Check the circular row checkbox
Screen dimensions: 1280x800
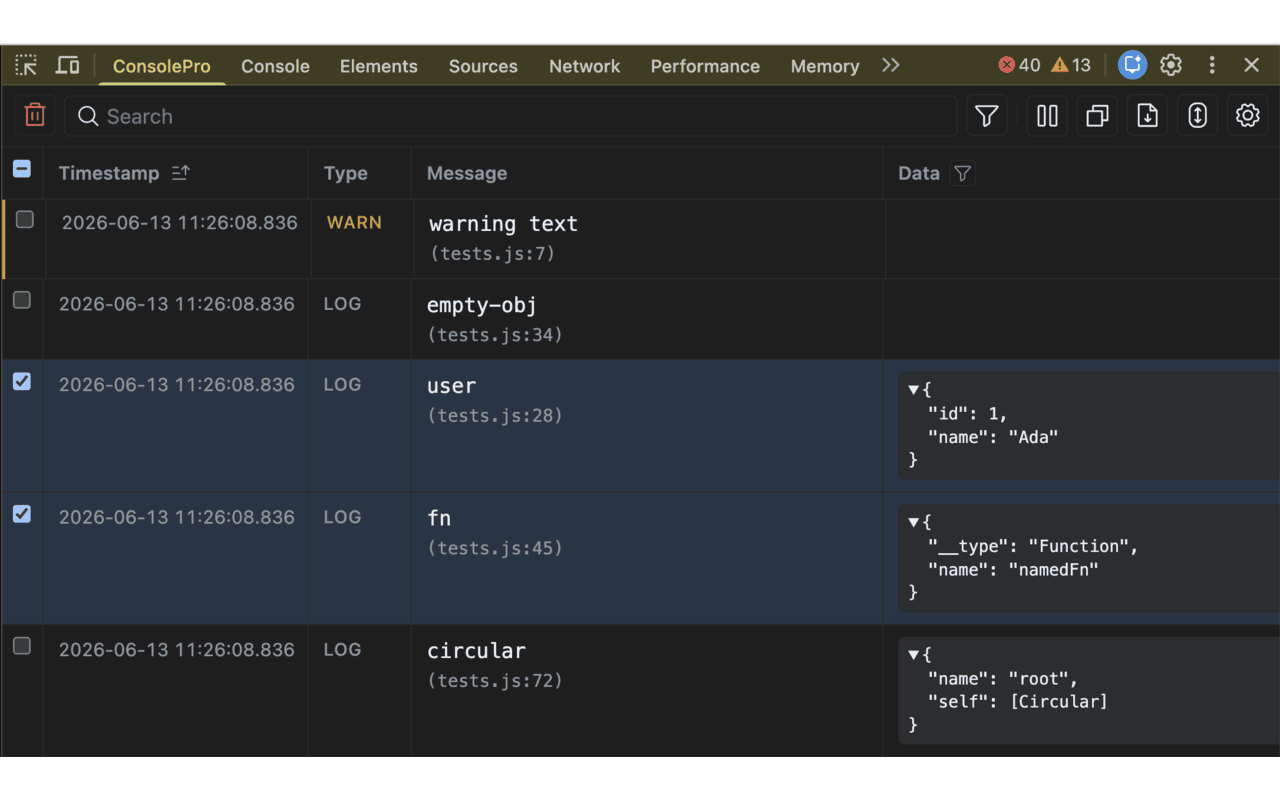click(22, 646)
